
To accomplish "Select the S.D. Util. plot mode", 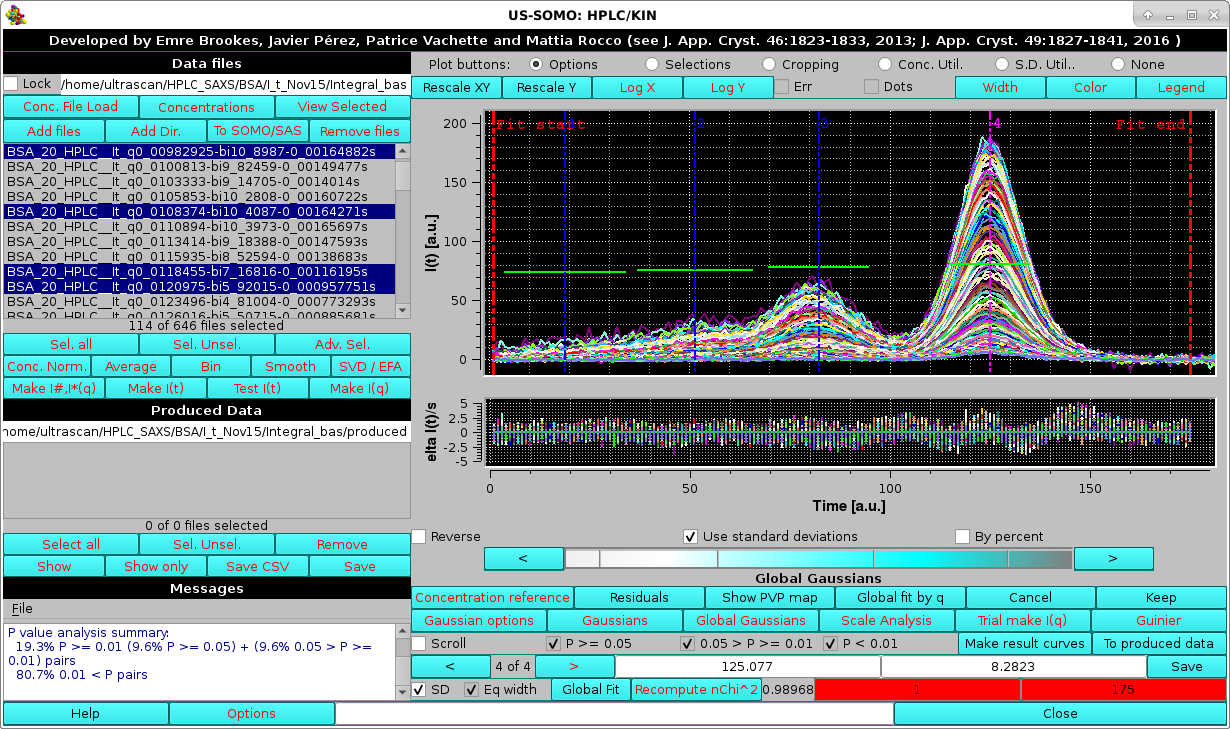I will (x=1003, y=63).
